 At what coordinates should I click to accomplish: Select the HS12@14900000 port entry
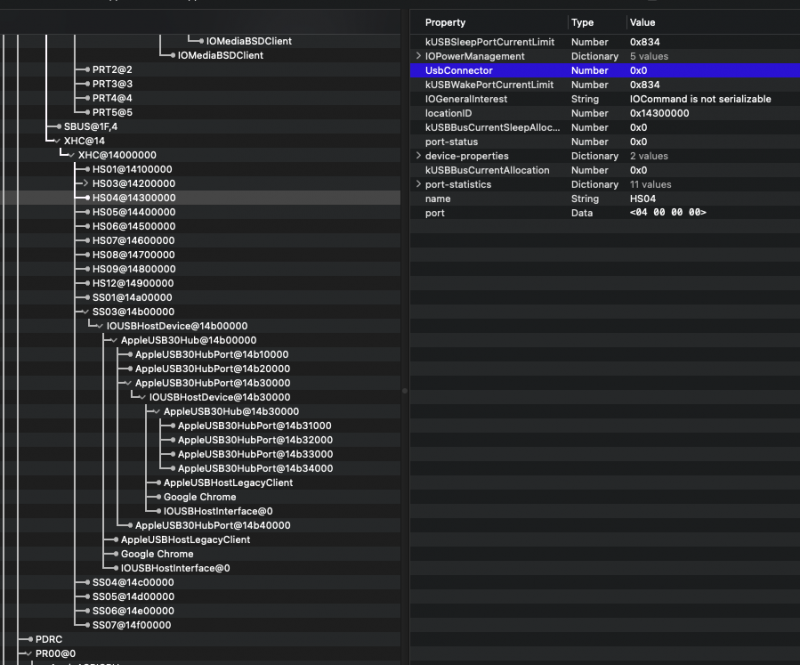pyautogui.click(x=133, y=283)
